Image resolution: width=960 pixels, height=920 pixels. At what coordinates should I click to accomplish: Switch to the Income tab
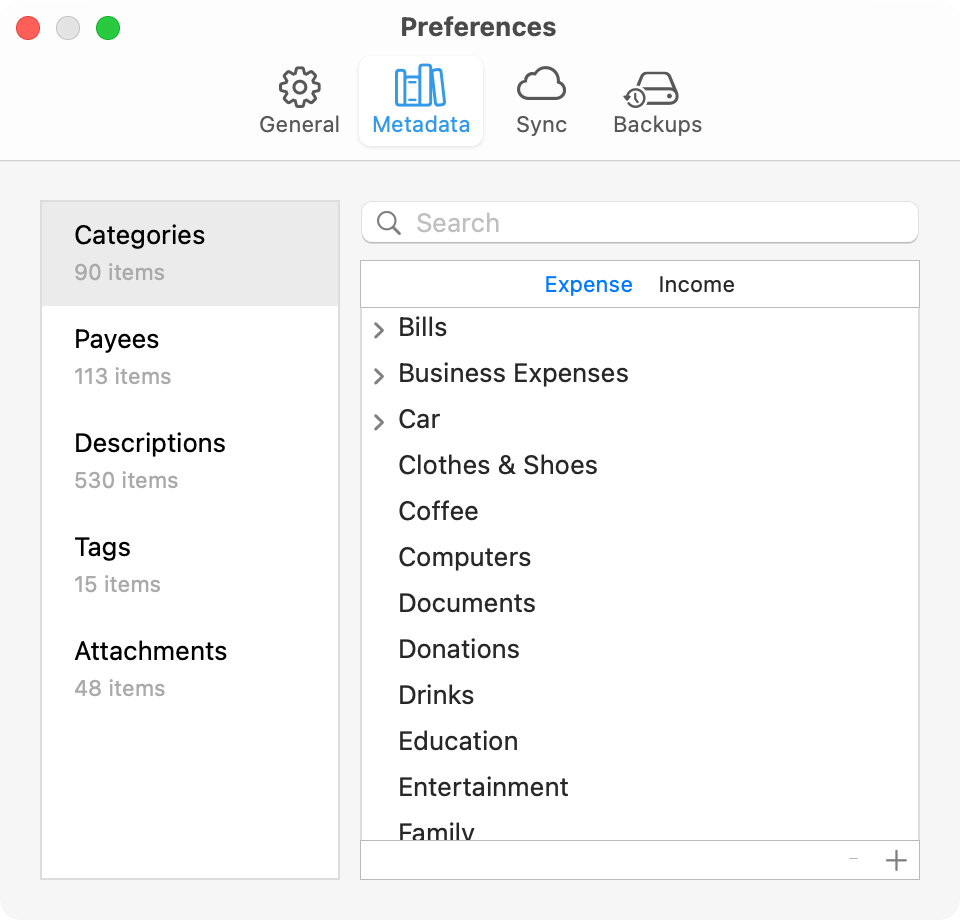pyautogui.click(x=696, y=285)
